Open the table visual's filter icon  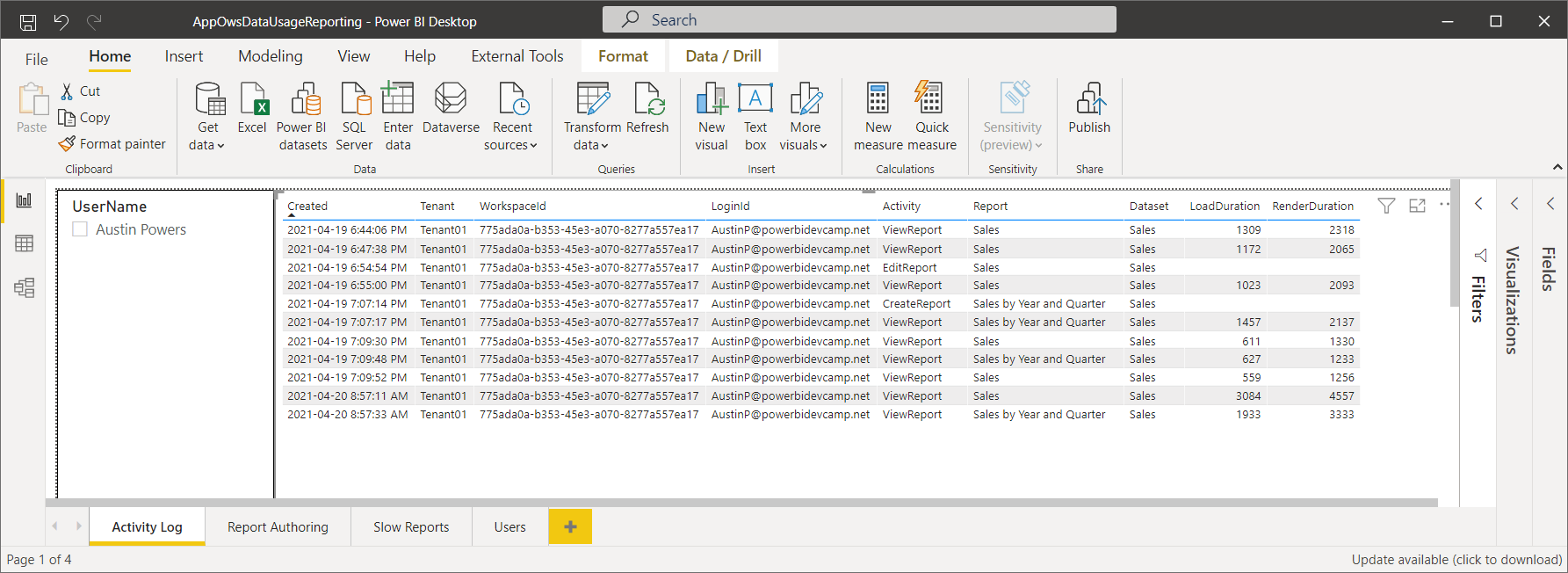click(1386, 206)
